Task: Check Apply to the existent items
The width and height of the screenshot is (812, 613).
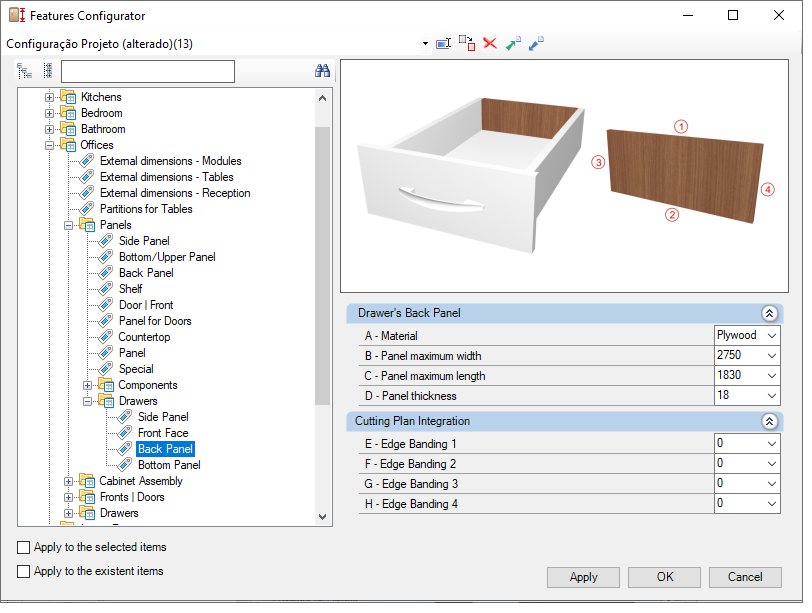Action: (23, 571)
